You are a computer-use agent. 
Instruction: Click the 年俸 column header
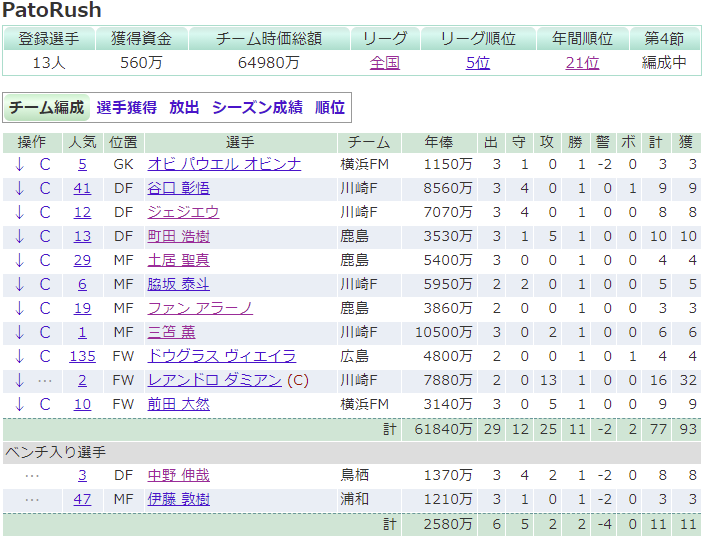tap(439, 142)
